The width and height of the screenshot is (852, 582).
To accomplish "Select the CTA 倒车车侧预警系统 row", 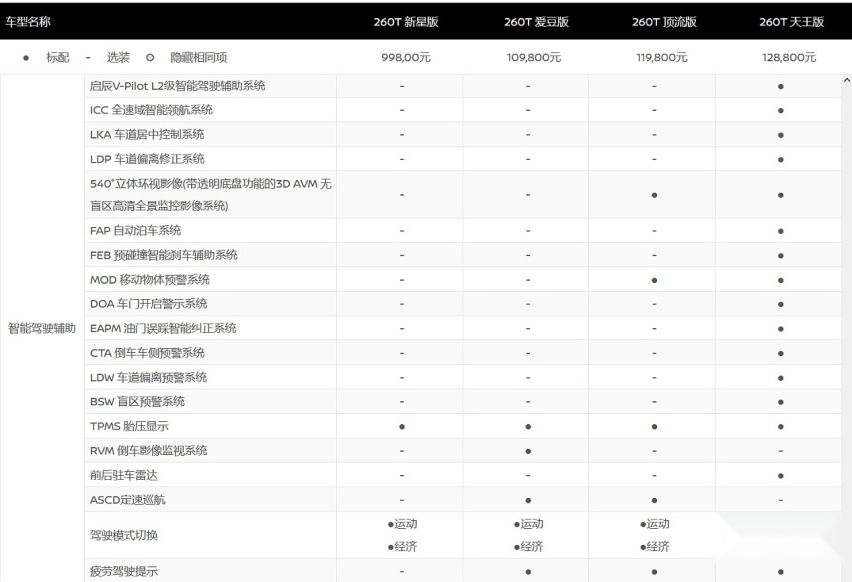I will (463, 353).
